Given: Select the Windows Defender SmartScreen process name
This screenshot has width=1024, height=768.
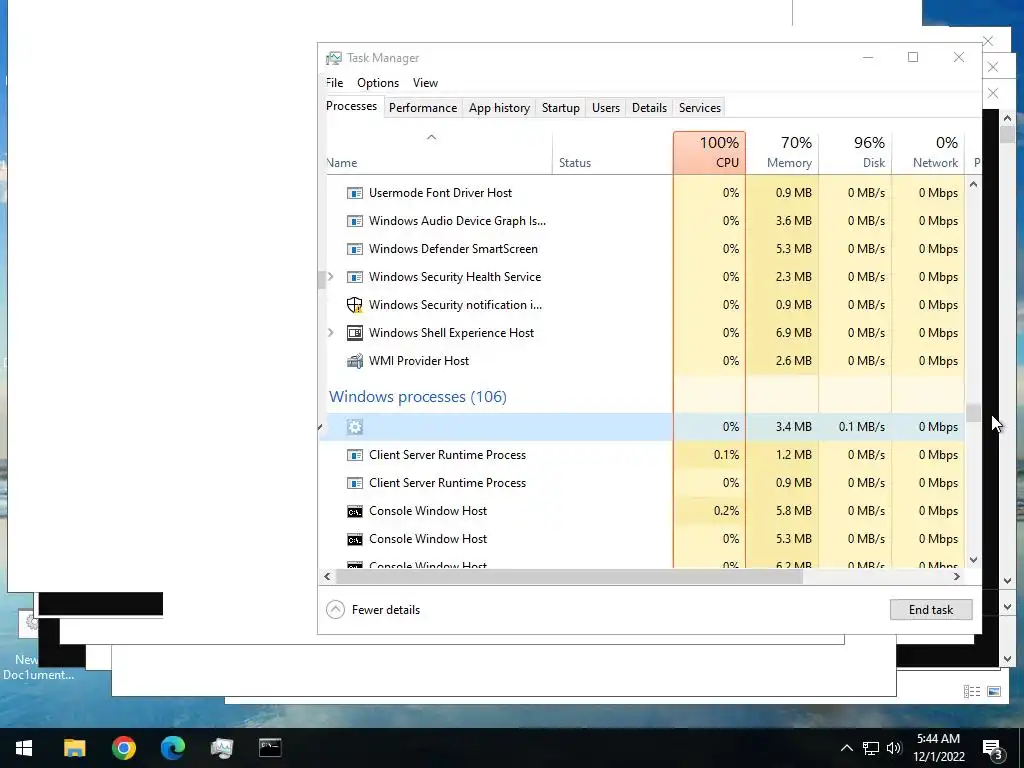Looking at the screenshot, I should point(453,249).
